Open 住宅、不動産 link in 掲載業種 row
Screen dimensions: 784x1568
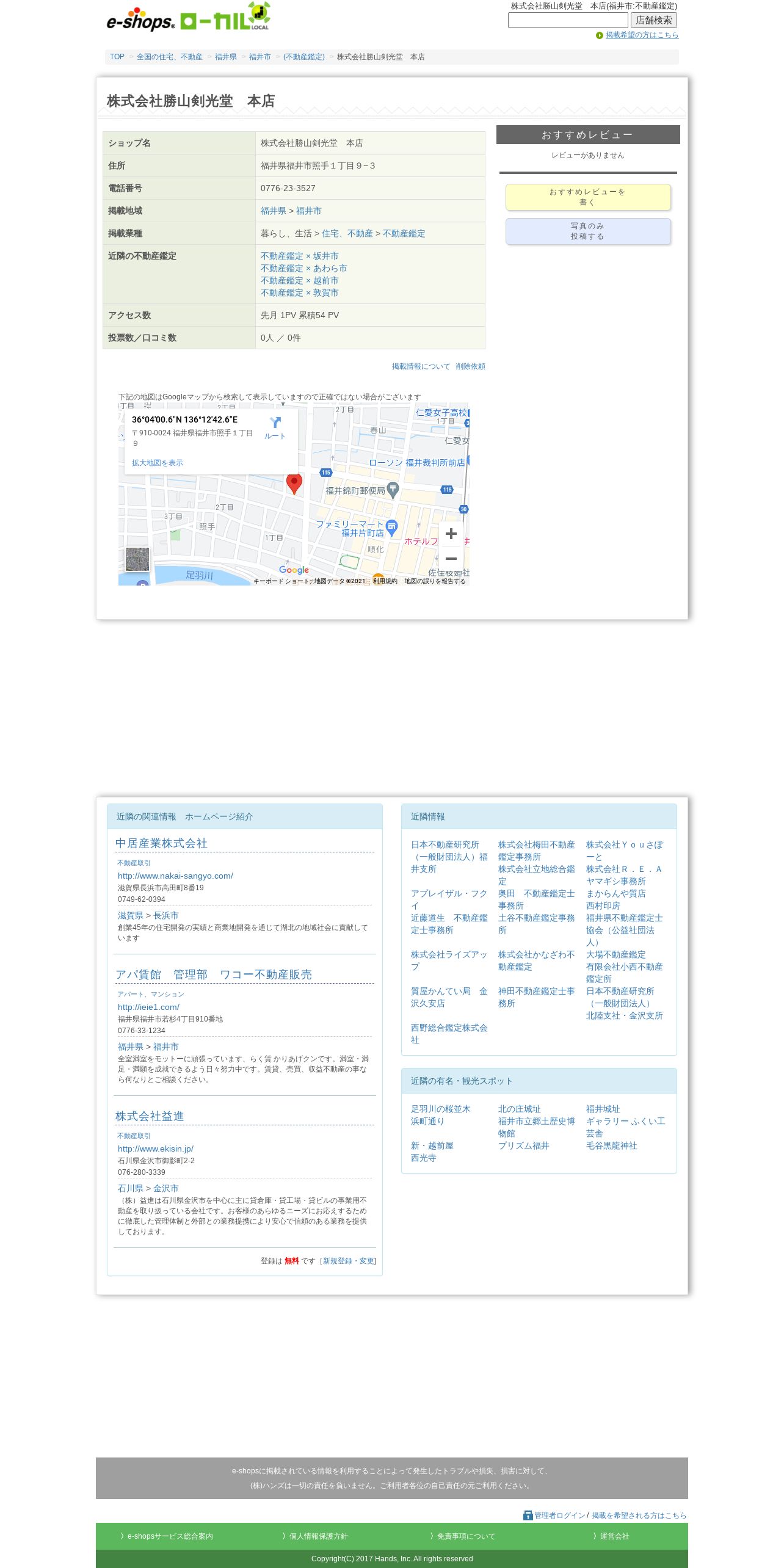tap(347, 233)
